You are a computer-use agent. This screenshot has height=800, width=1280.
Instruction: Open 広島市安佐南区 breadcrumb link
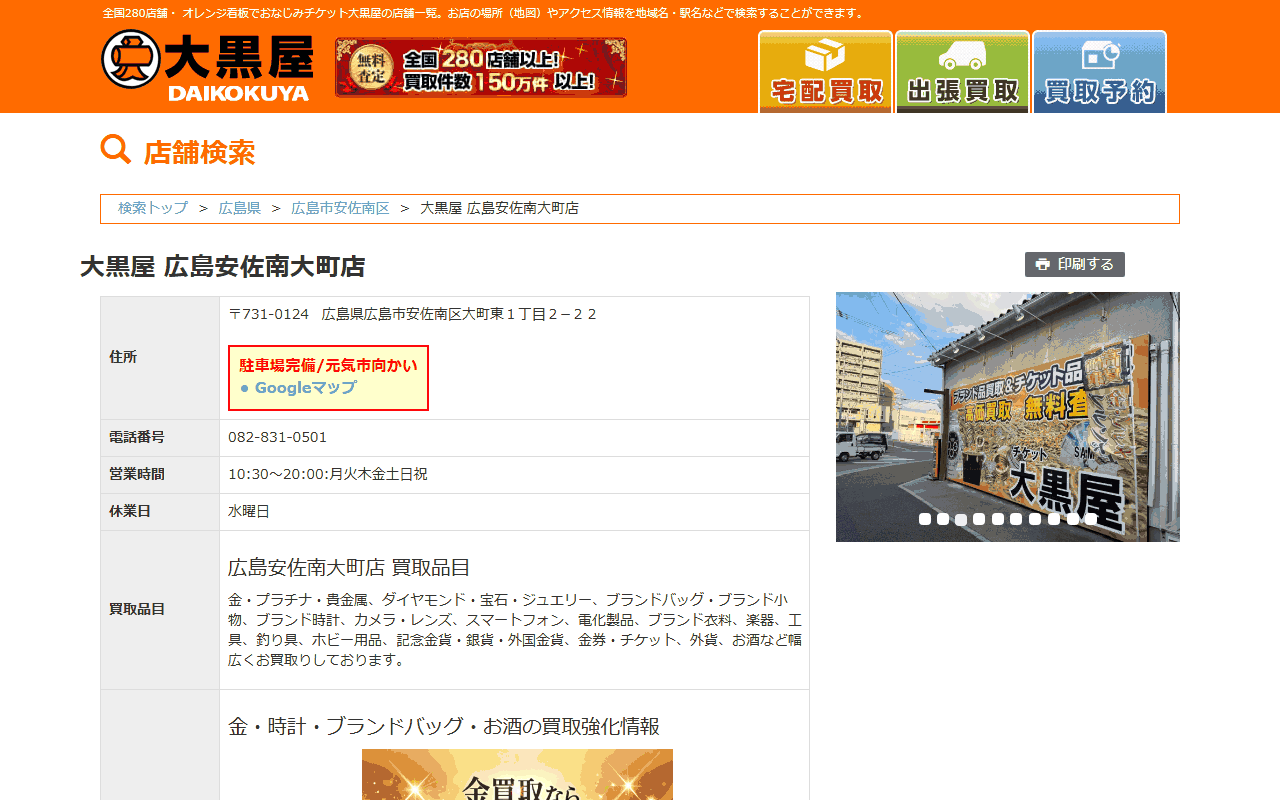pos(340,208)
